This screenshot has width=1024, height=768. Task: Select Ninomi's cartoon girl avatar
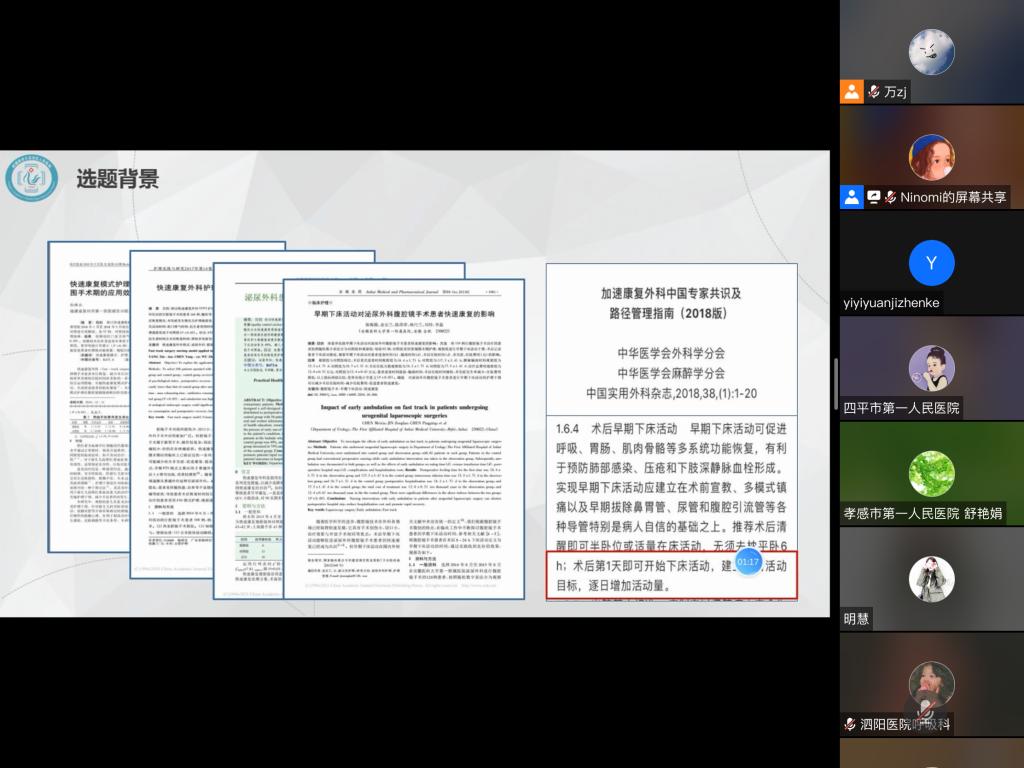pos(931,157)
